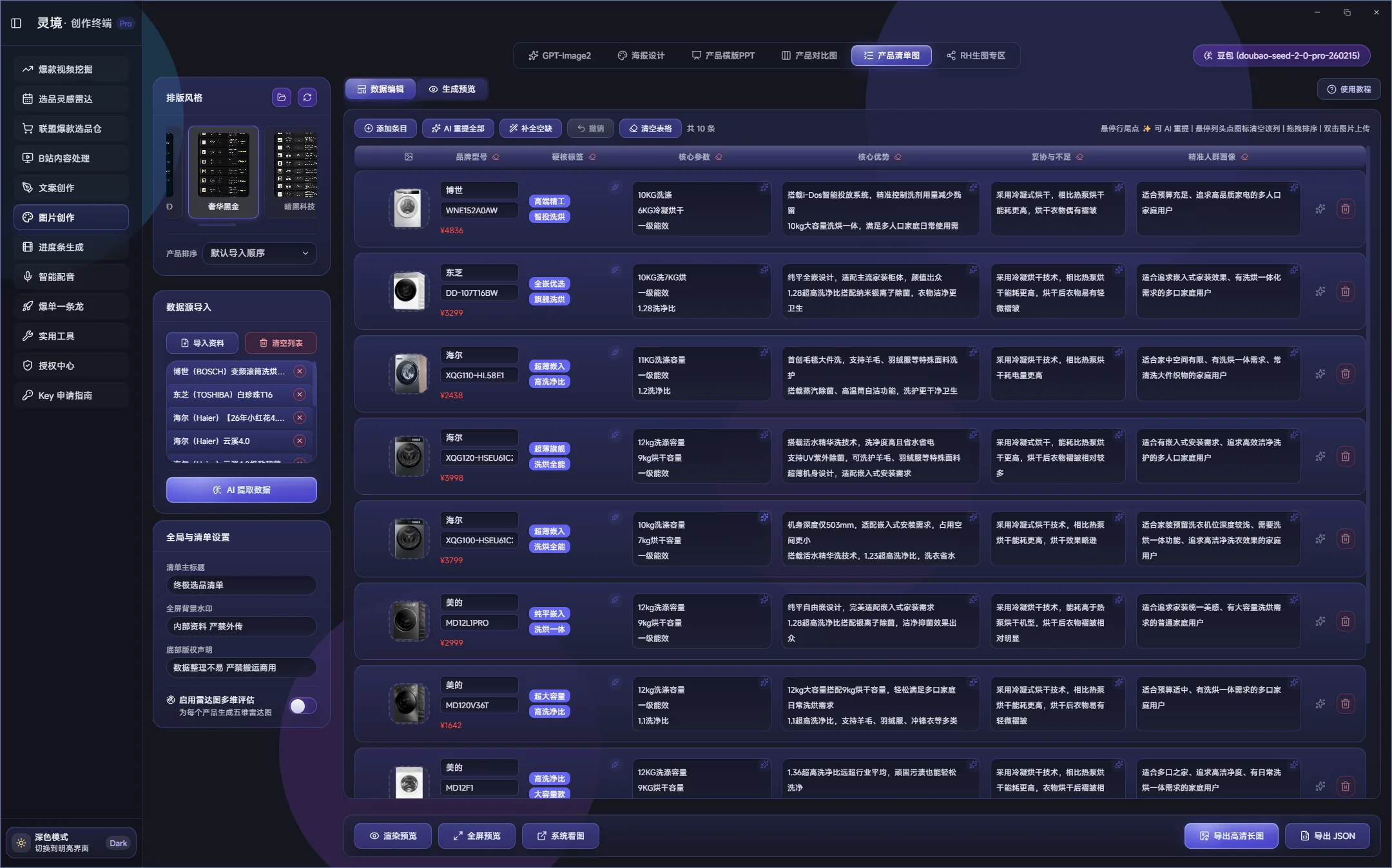Screen dimensions: 1392x868
Task: Click the 全屏预览 button
Action: point(477,836)
